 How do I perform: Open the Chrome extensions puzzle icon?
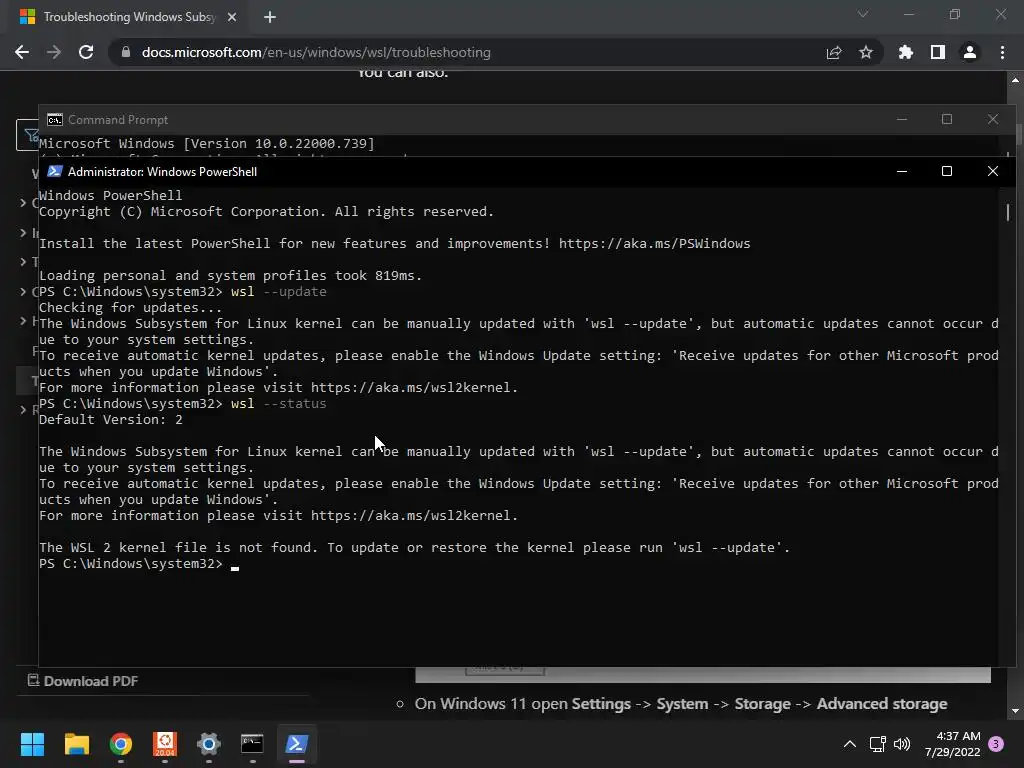click(x=906, y=52)
